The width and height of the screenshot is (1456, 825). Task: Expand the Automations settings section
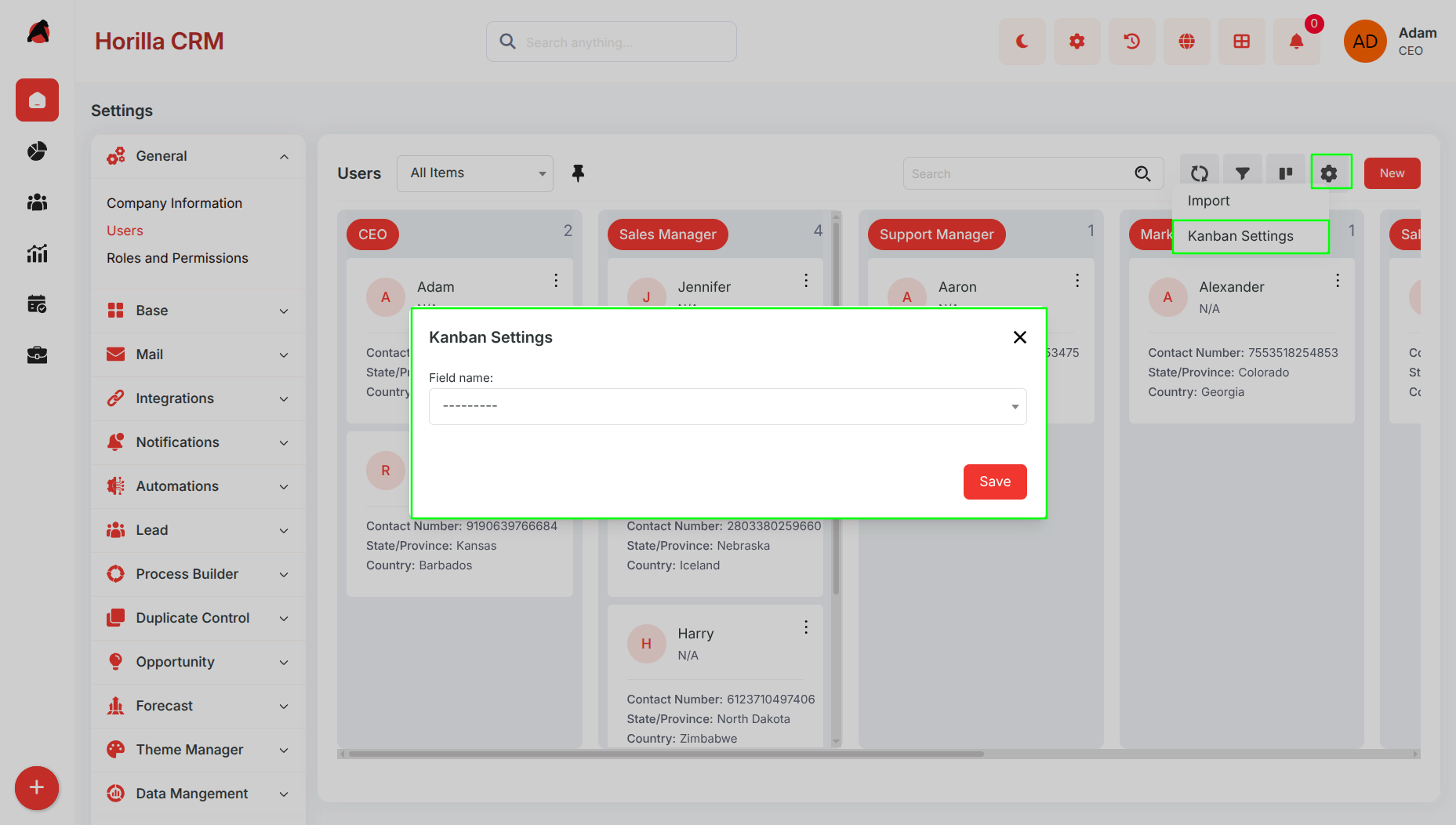tap(198, 486)
